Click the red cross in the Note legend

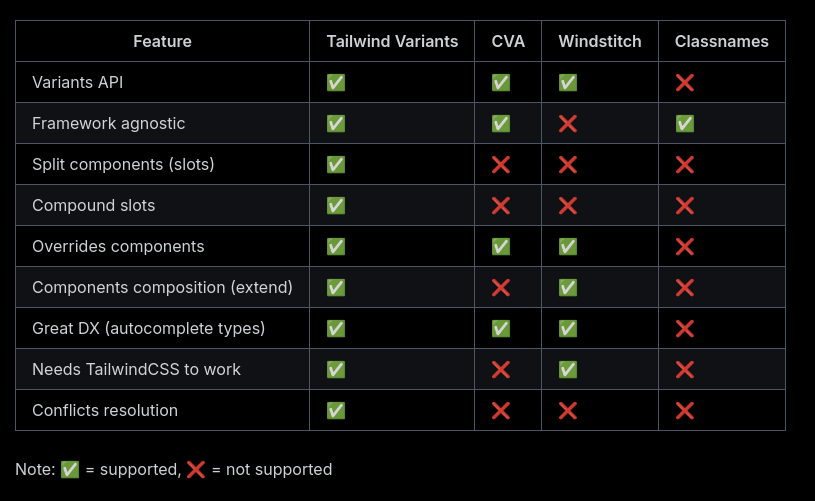click(x=196, y=469)
